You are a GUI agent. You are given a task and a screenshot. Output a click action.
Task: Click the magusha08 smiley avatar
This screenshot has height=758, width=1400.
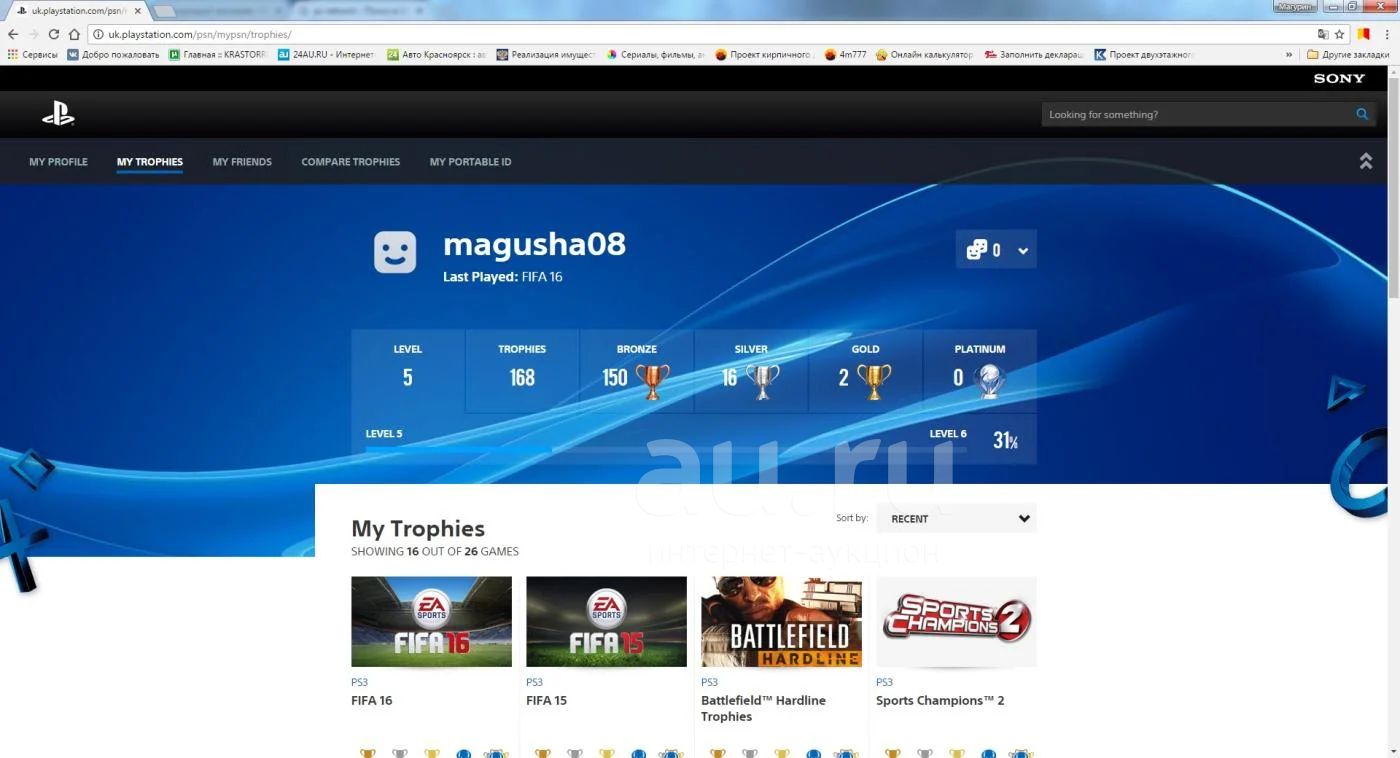coord(395,252)
